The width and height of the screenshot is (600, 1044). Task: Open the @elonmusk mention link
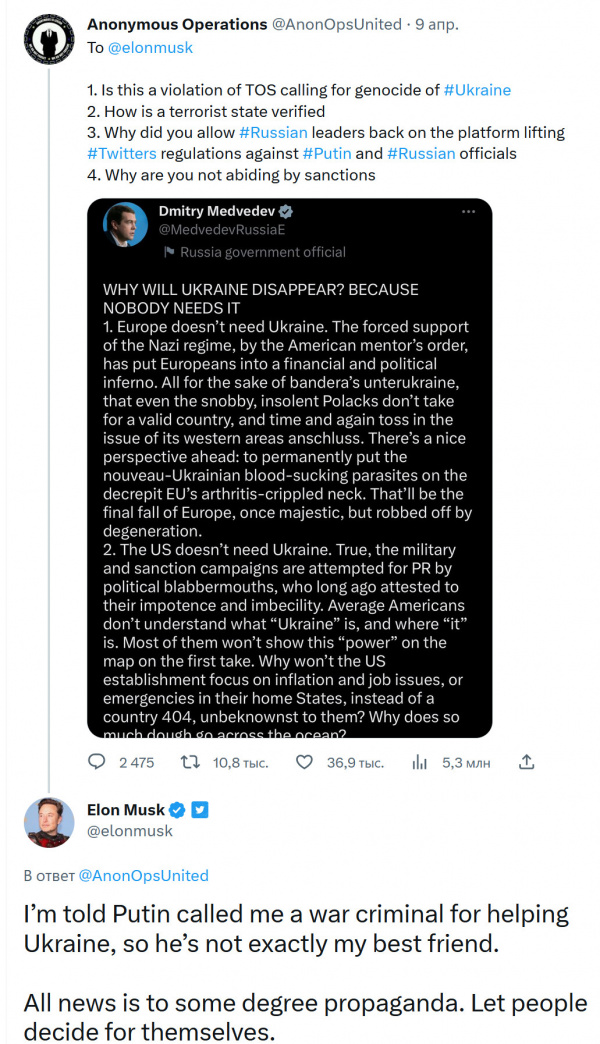pyautogui.click(x=151, y=47)
